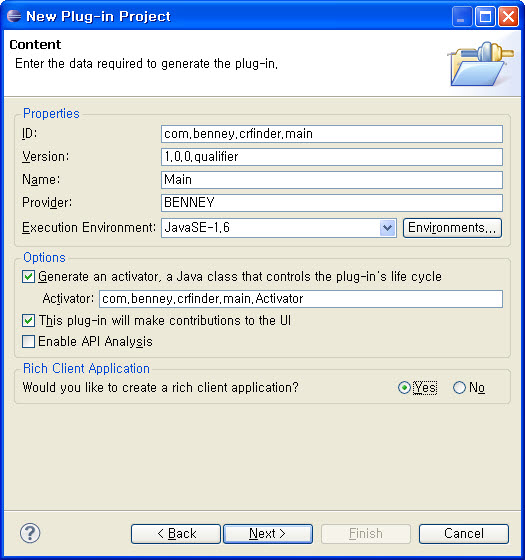
Task: Edit the Name field containing Main
Action: point(332,180)
